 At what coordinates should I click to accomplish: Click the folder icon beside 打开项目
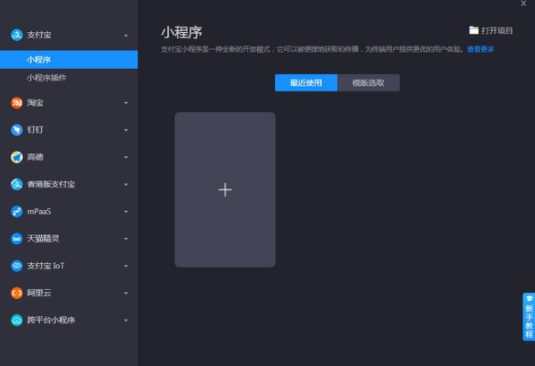click(x=474, y=30)
